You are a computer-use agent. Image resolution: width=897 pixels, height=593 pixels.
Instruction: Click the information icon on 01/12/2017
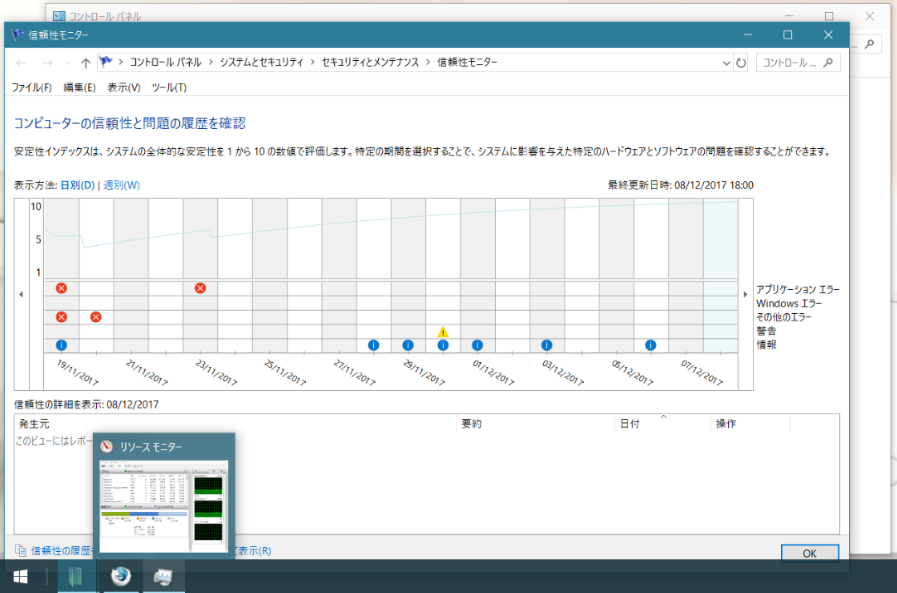pos(477,345)
